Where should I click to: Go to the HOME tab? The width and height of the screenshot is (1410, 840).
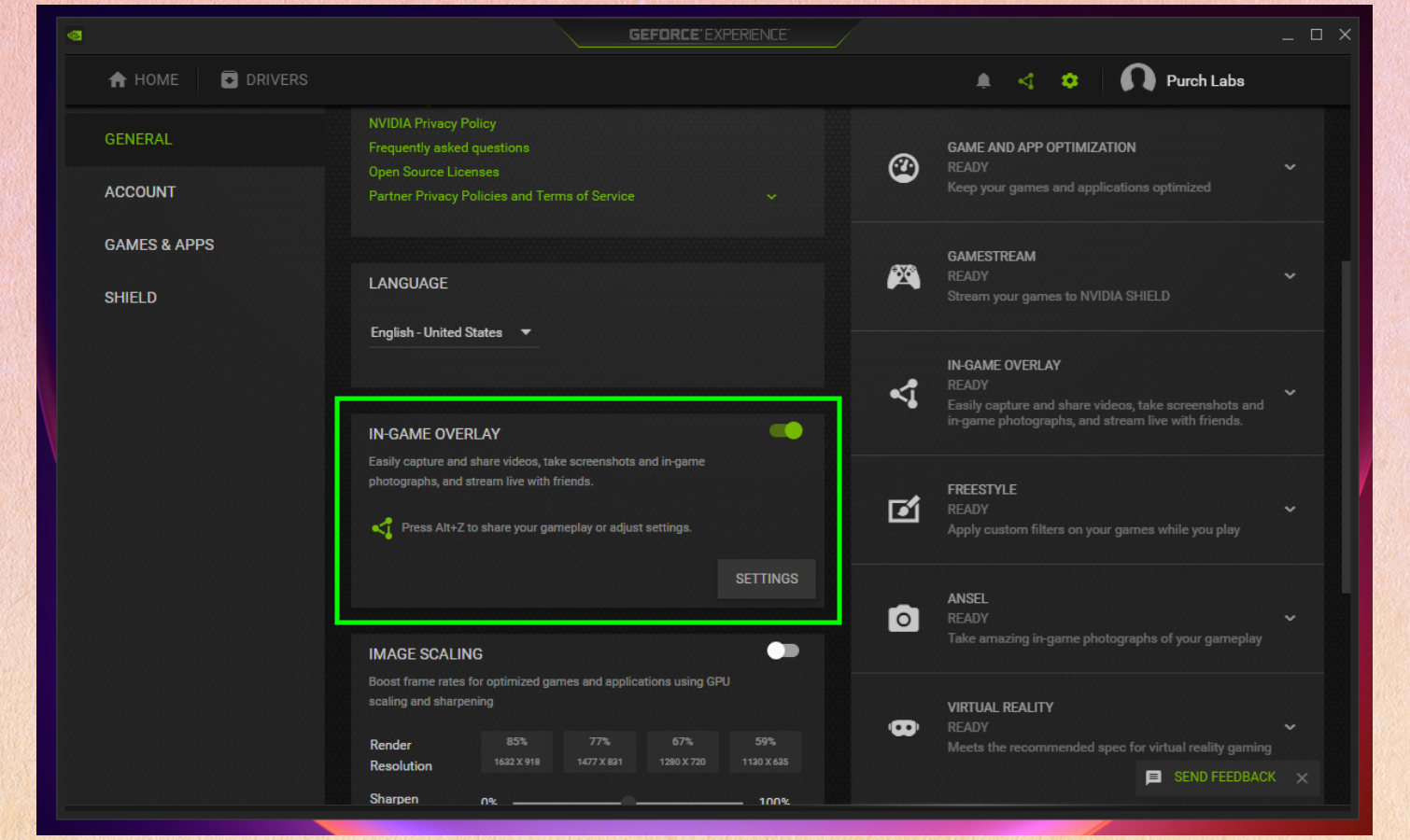[144, 80]
